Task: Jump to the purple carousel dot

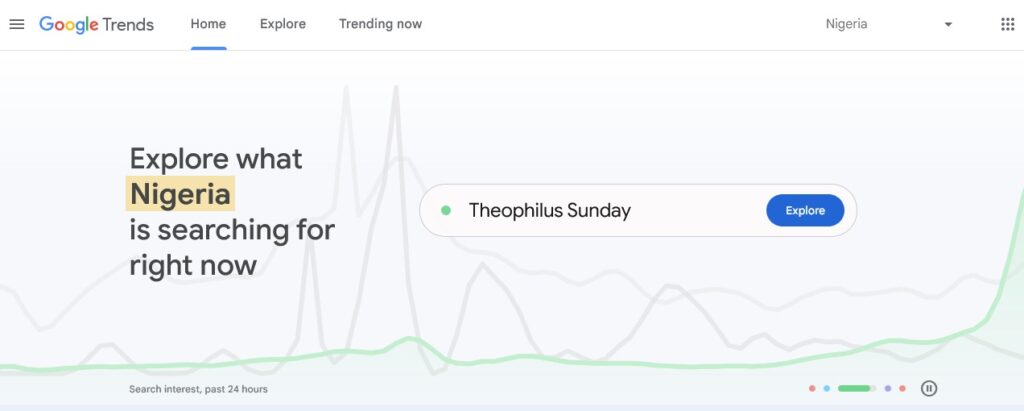Action: pos(888,388)
